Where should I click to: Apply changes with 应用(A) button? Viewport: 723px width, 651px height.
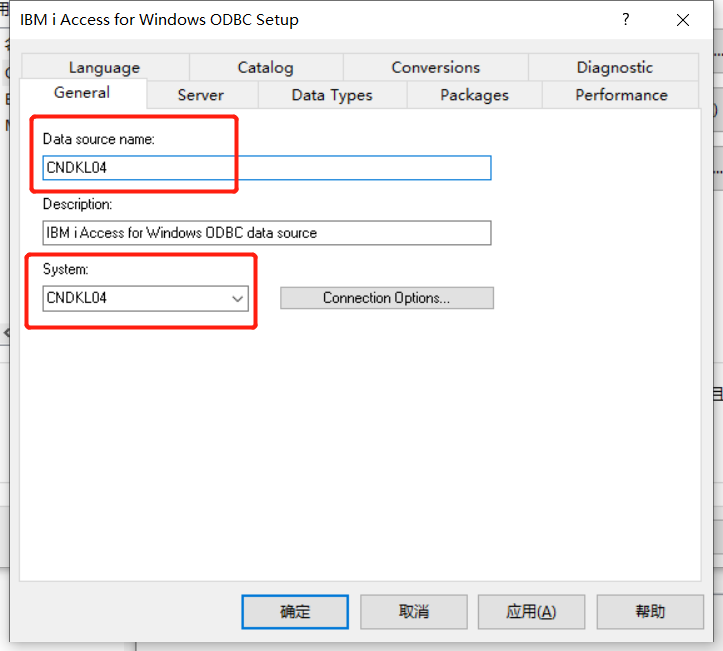click(531, 612)
